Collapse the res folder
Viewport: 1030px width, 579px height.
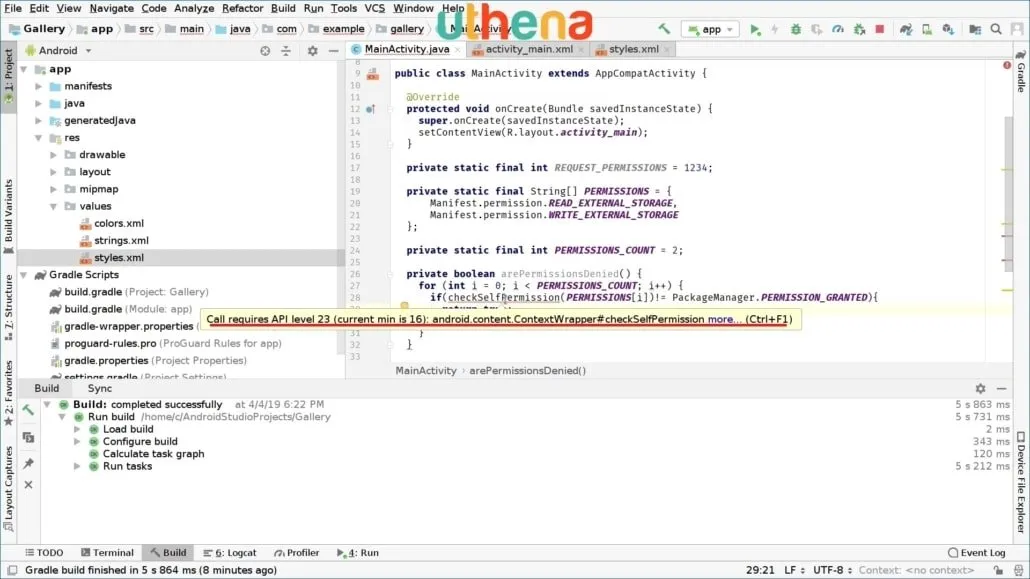[x=39, y=138]
